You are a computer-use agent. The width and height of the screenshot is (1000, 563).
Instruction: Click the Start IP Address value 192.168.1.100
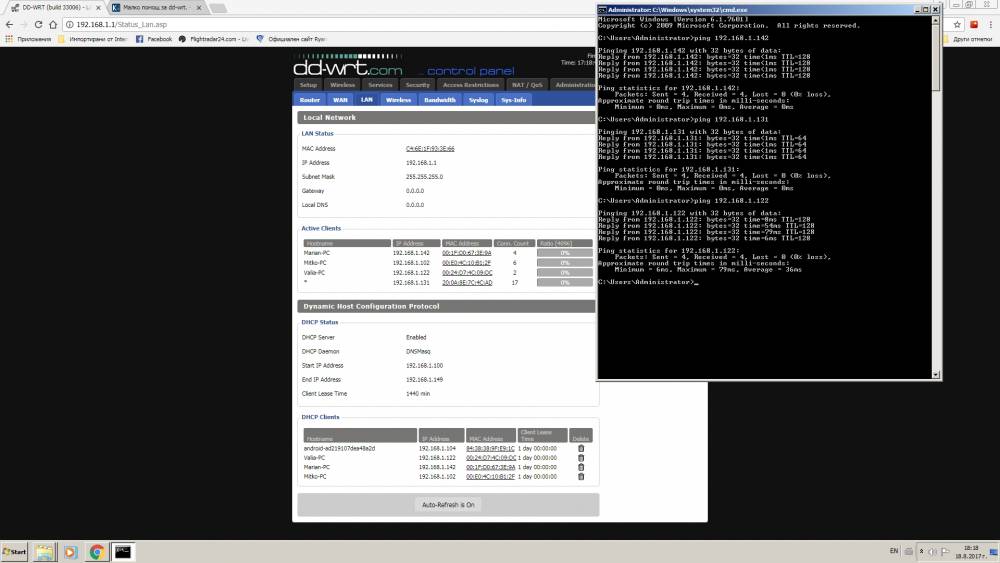coord(424,366)
